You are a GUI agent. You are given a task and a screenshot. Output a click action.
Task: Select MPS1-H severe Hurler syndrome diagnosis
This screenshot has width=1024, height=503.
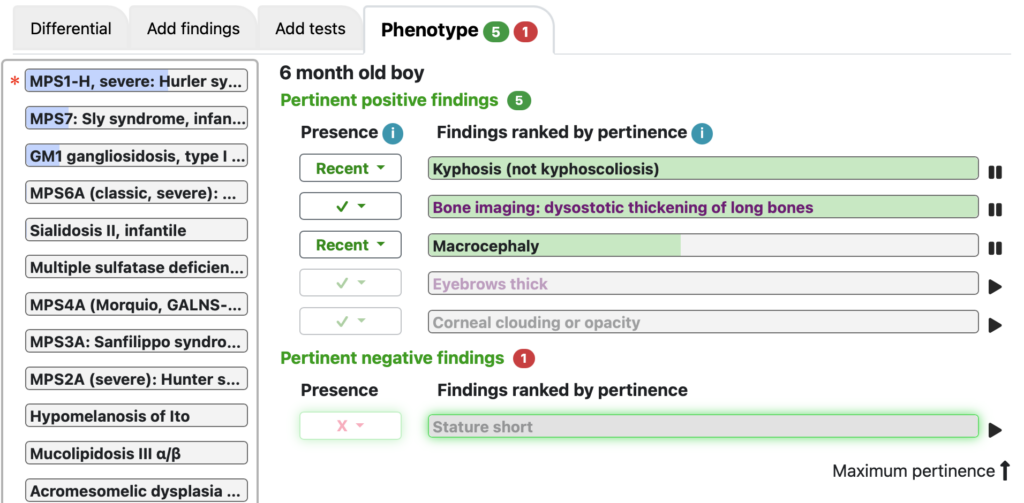tap(136, 82)
